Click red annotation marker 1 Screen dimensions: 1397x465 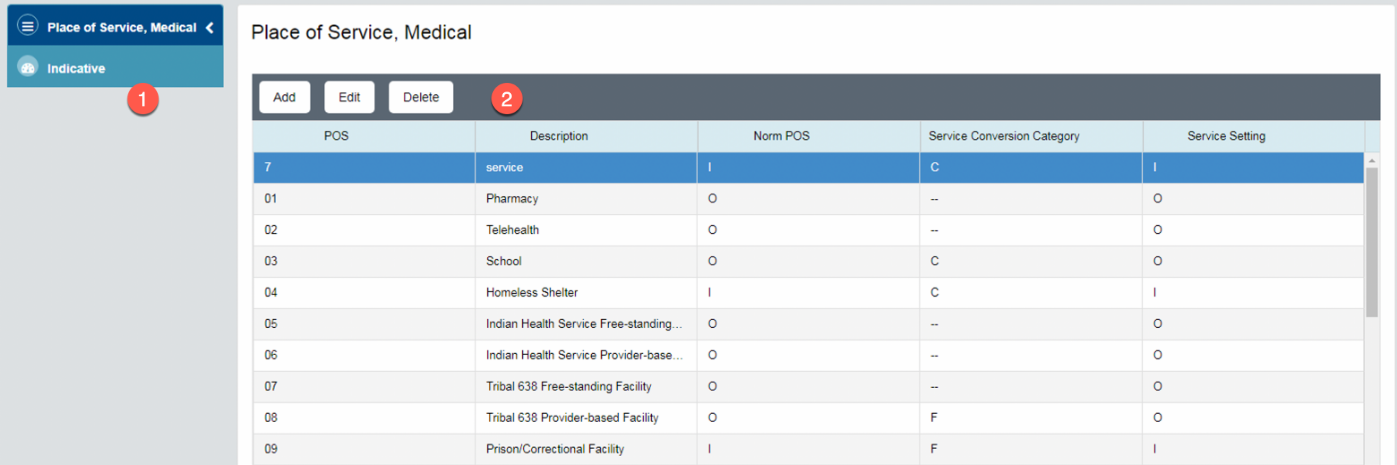coord(143,99)
